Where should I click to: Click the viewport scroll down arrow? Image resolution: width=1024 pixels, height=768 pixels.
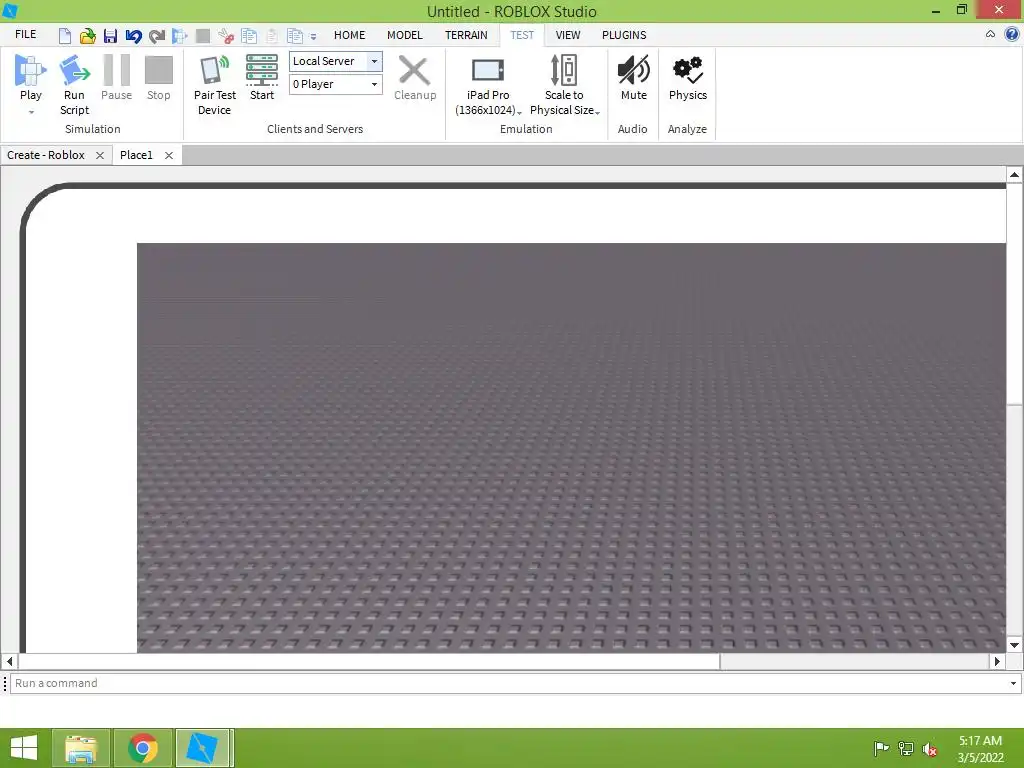tap(1014, 645)
